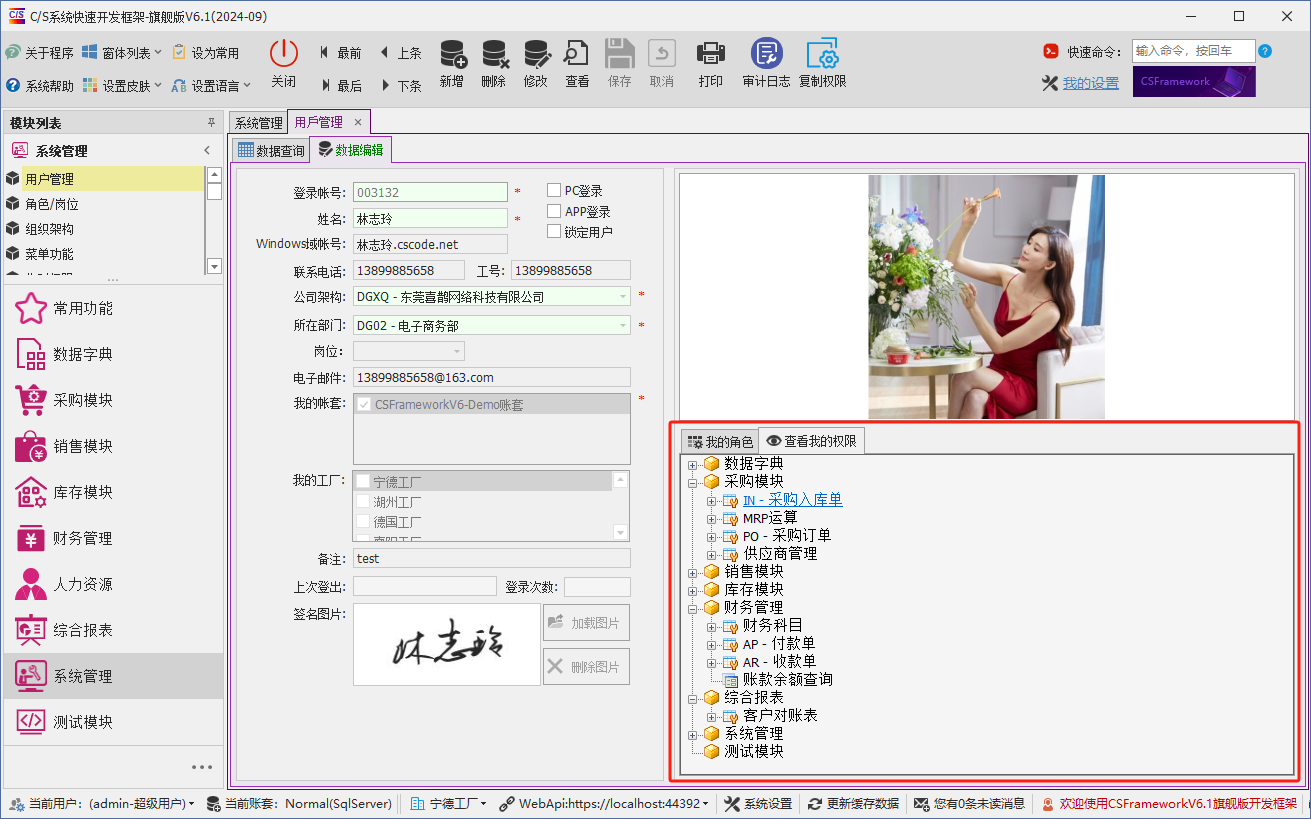Open 设置皮肤 dropdown menu
The width and height of the screenshot is (1311, 819).
121,86
